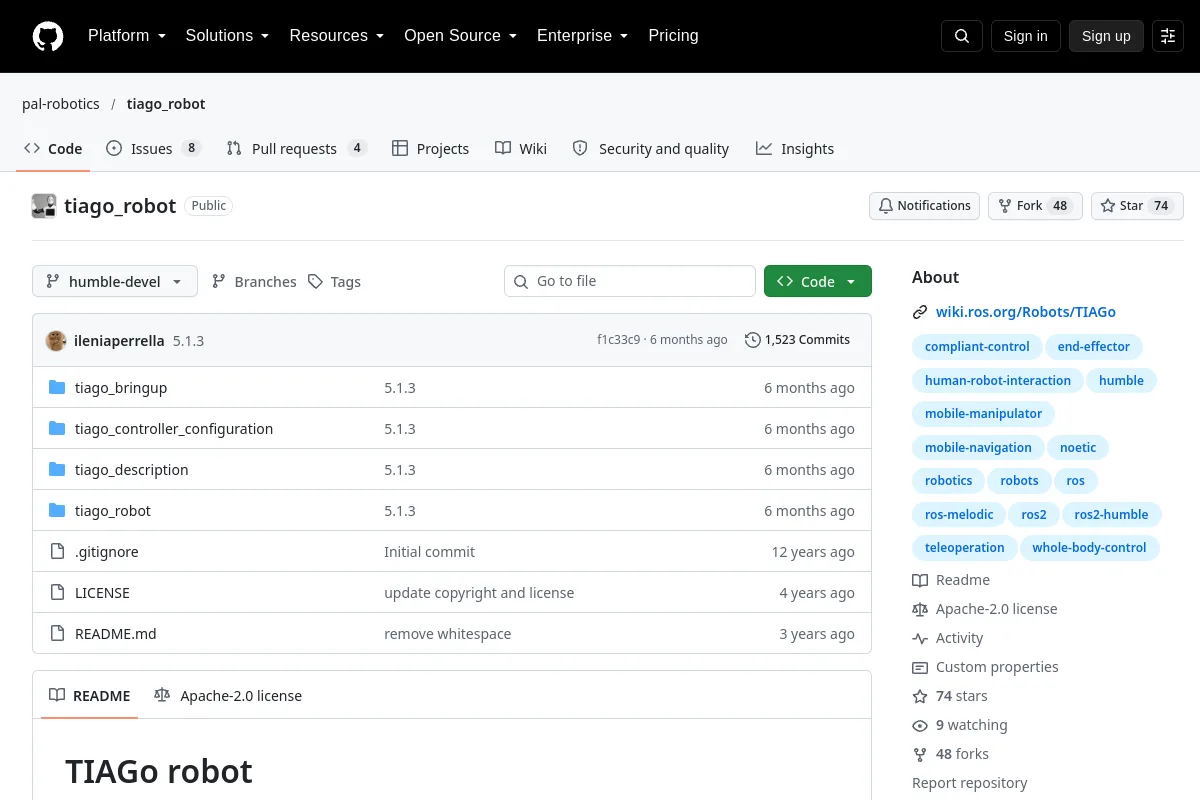Switch to the Wiki tab
The image size is (1200, 800).
click(x=521, y=148)
